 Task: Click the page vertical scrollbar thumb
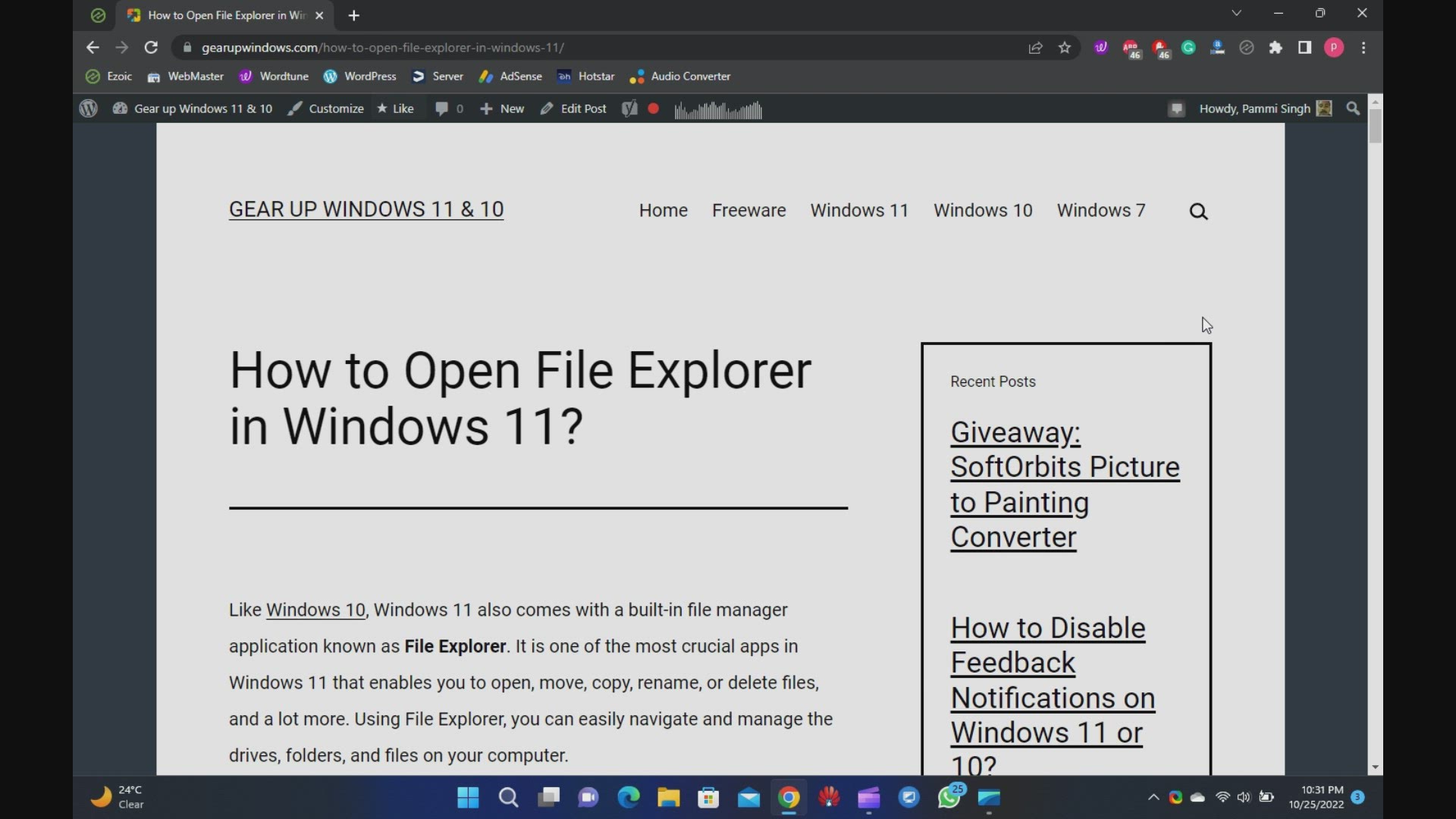[1375, 126]
